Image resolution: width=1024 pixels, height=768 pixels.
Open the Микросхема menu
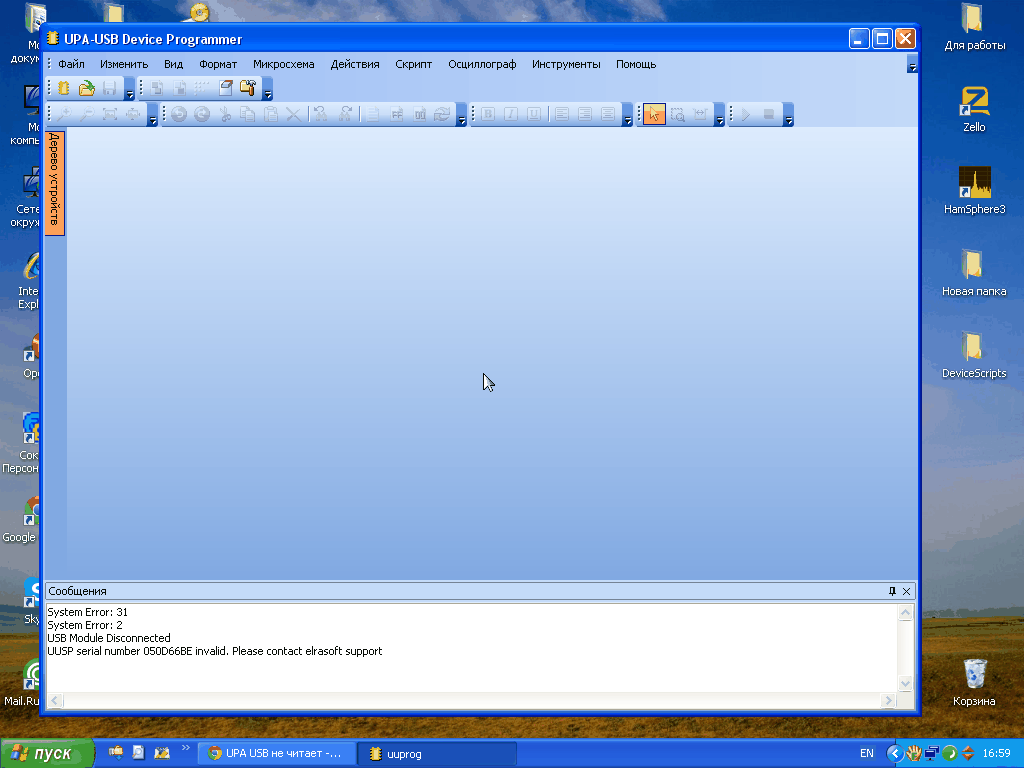(283, 64)
